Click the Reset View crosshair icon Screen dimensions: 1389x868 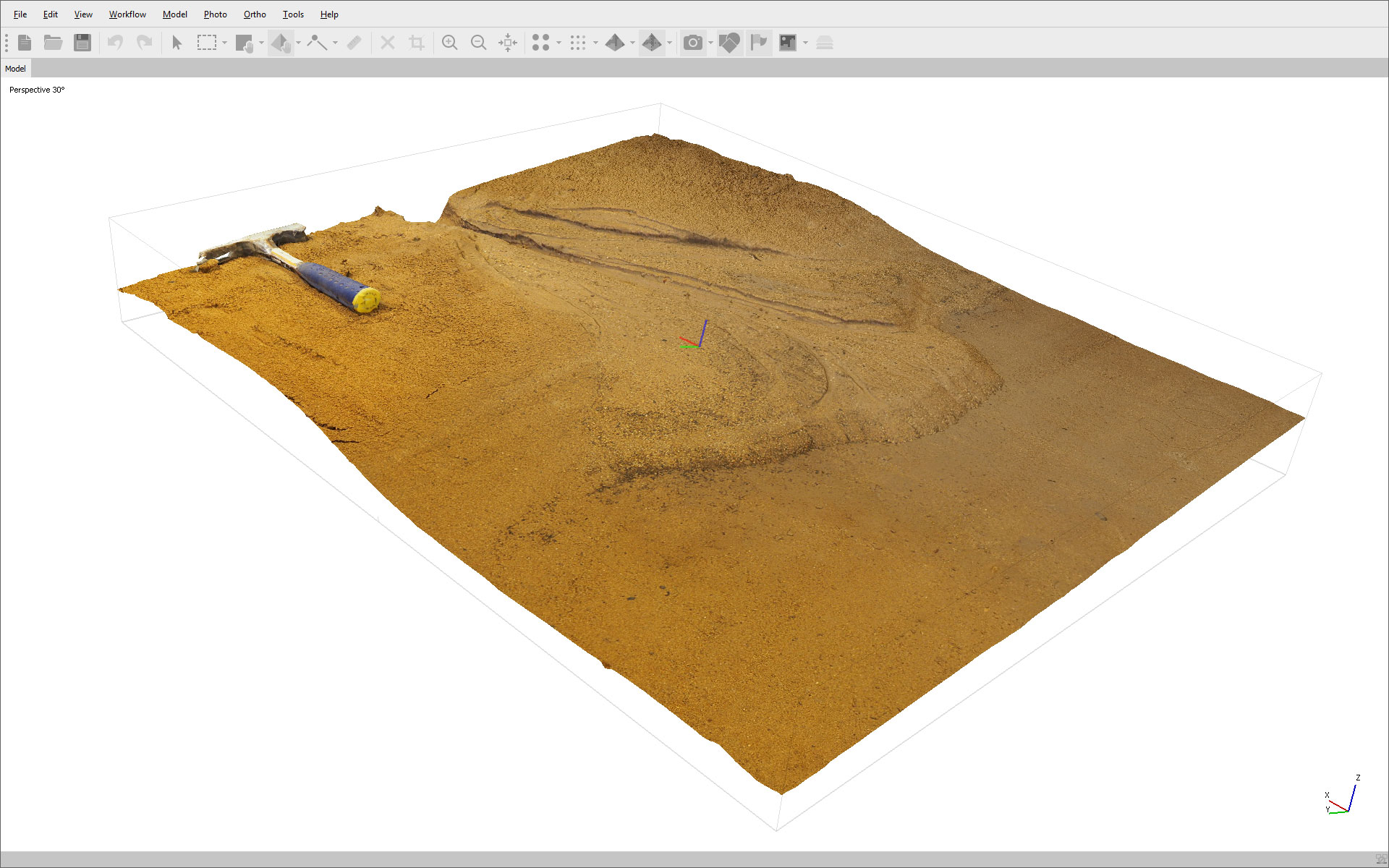pos(508,43)
